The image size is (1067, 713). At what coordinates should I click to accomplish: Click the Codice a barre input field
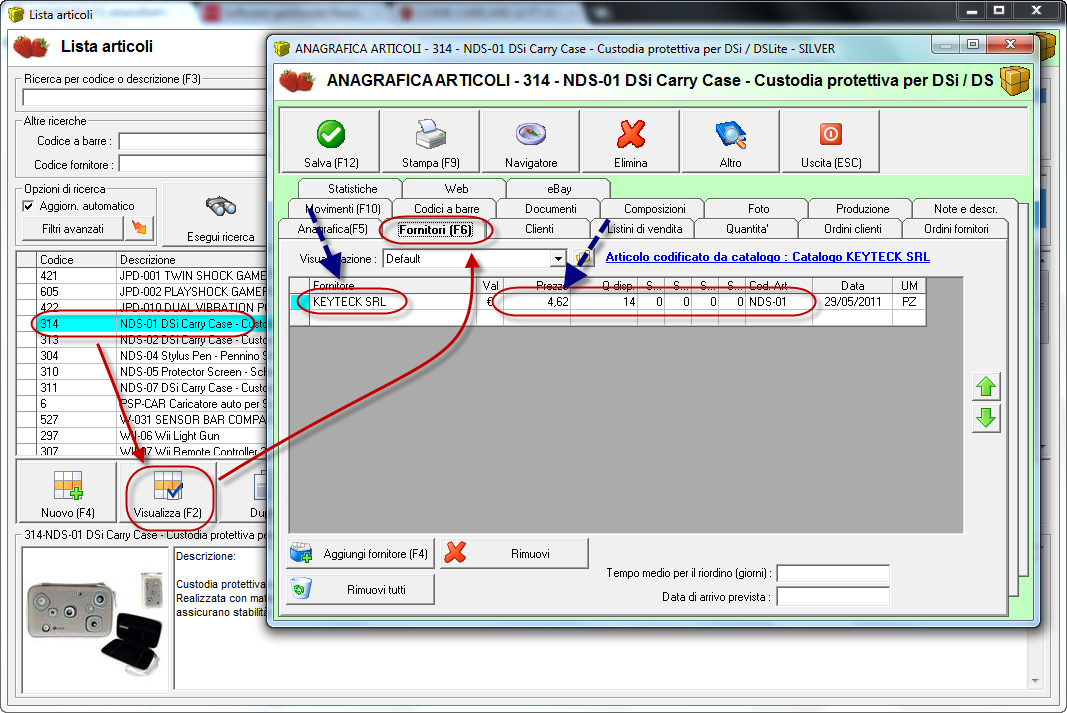193,141
